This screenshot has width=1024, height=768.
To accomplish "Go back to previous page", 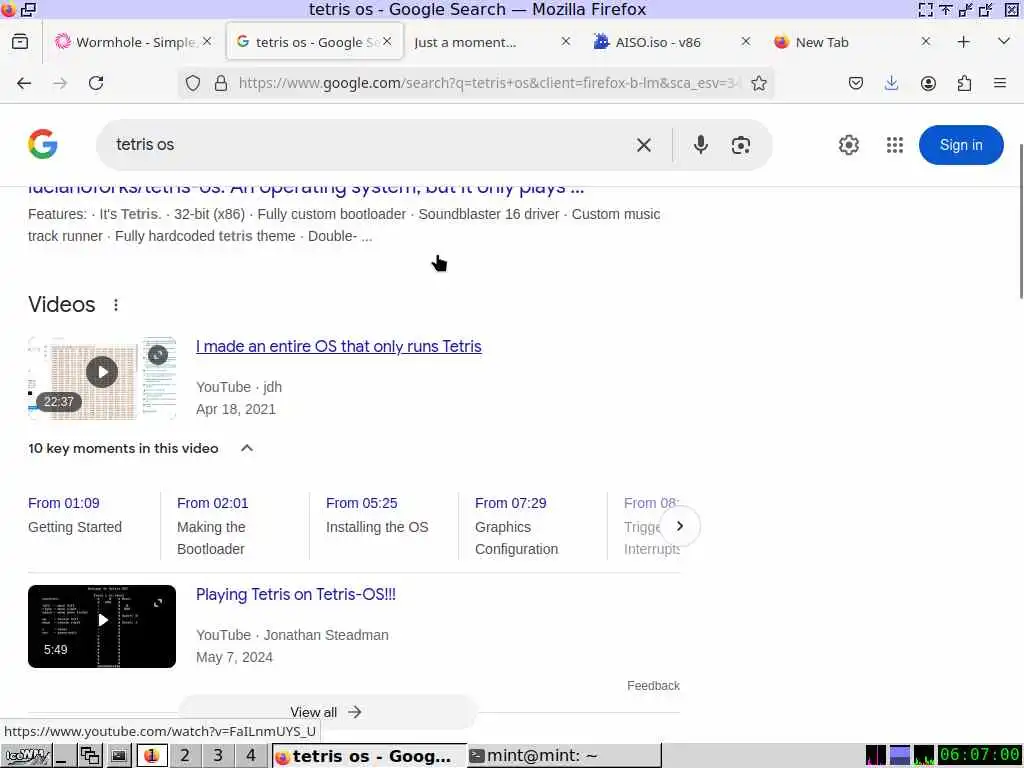I will [24, 83].
